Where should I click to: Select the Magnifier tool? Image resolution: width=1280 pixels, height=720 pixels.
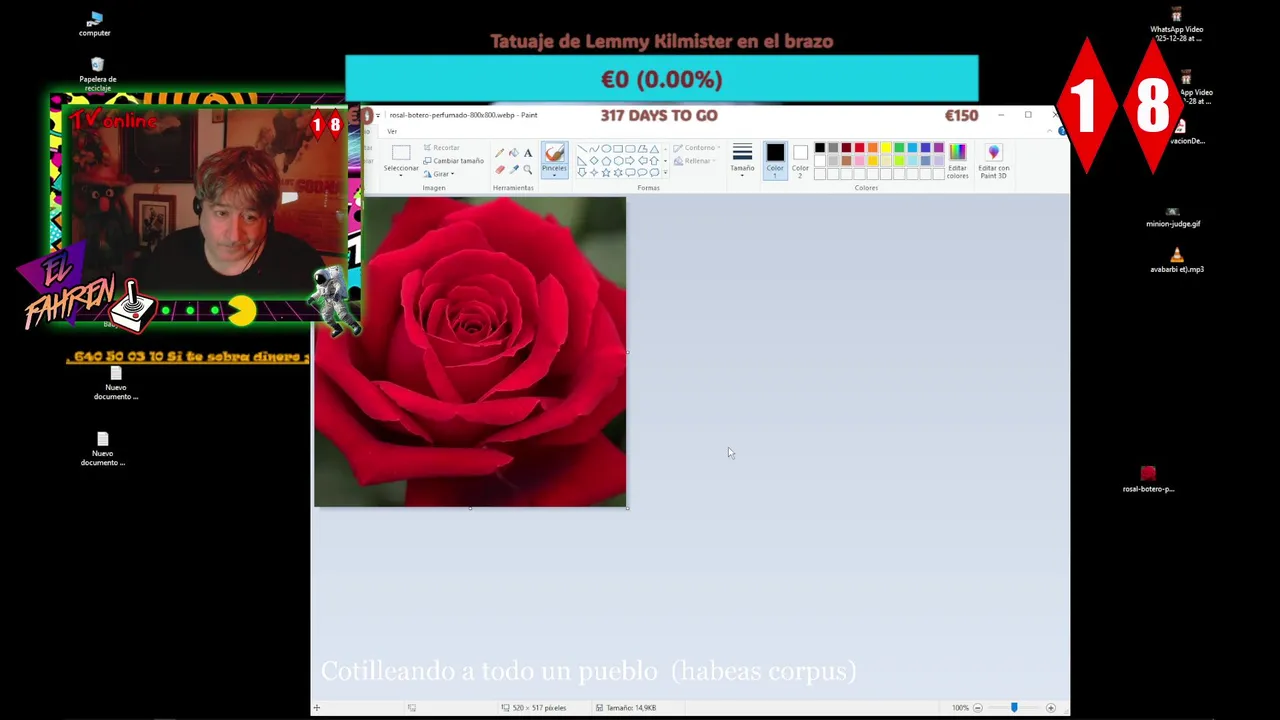pyautogui.click(x=528, y=170)
